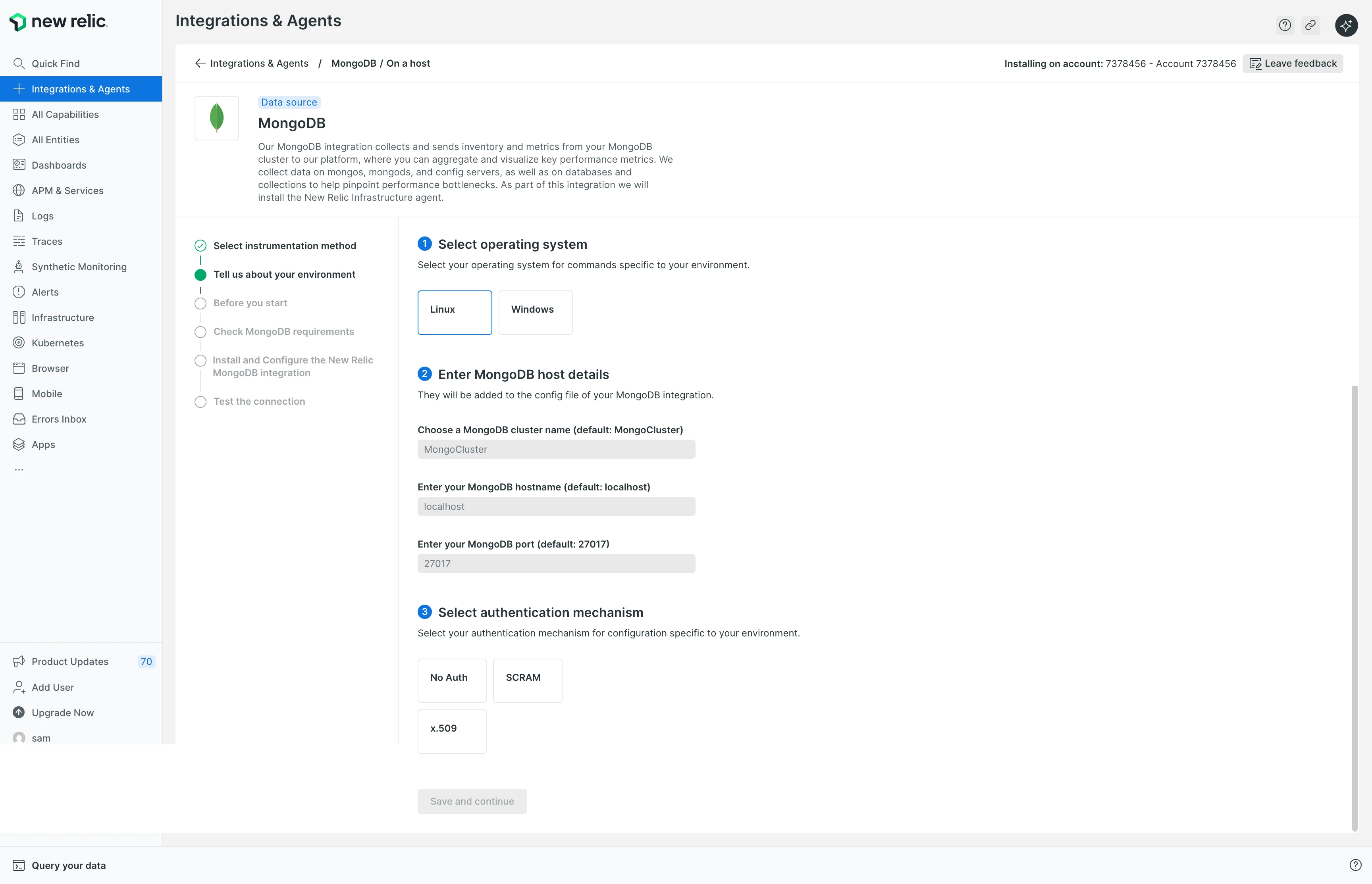1372x884 pixels.
Task: Click Before you start step
Action: pyautogui.click(x=251, y=303)
